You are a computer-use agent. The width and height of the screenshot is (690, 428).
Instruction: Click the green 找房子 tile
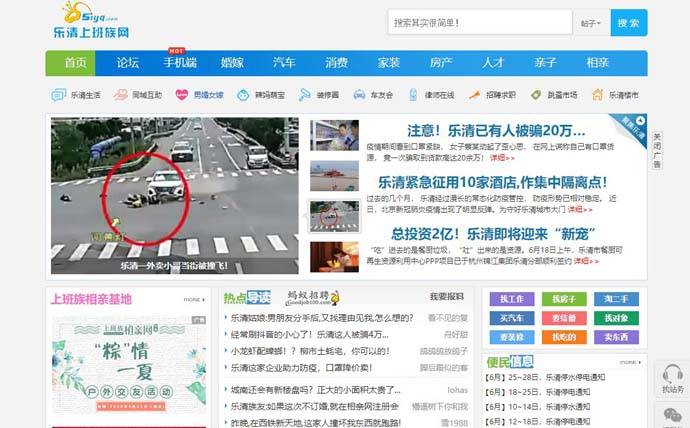[564, 299]
